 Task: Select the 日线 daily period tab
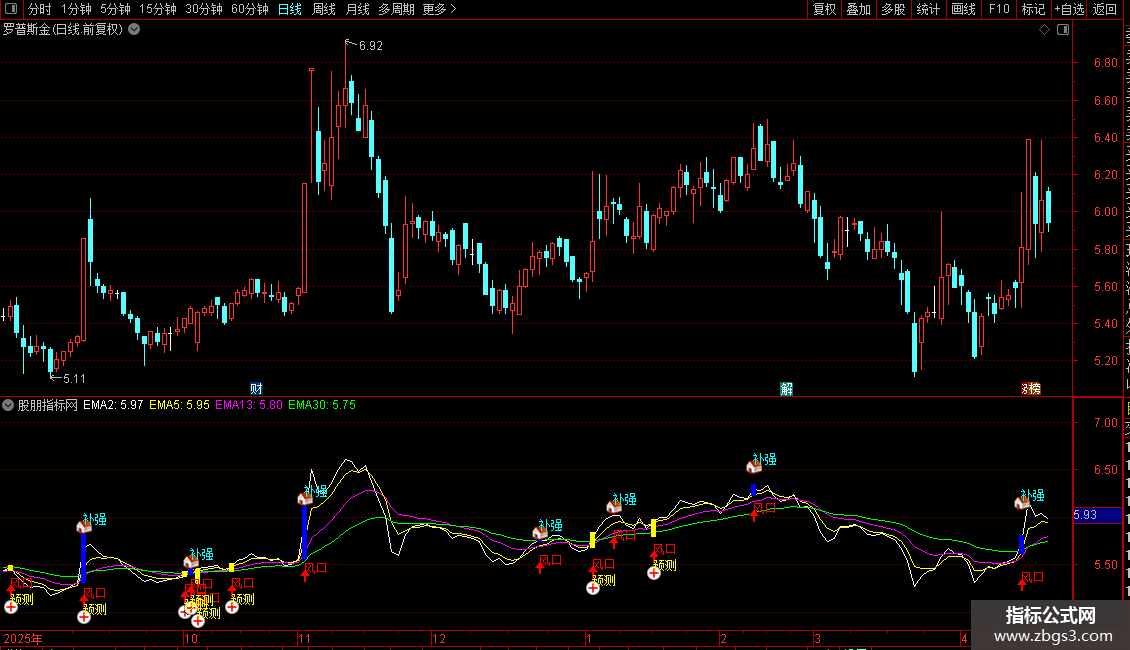pyautogui.click(x=290, y=9)
